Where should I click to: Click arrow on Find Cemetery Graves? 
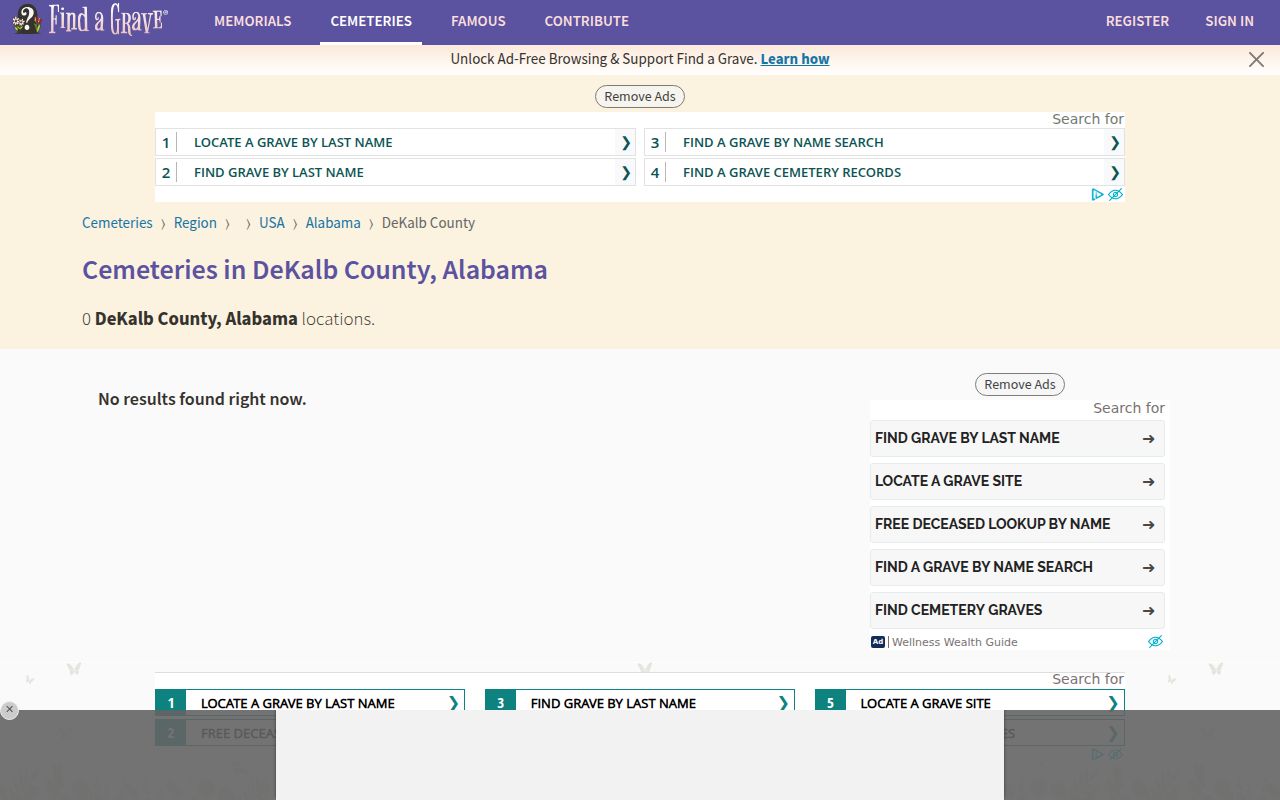[1148, 610]
